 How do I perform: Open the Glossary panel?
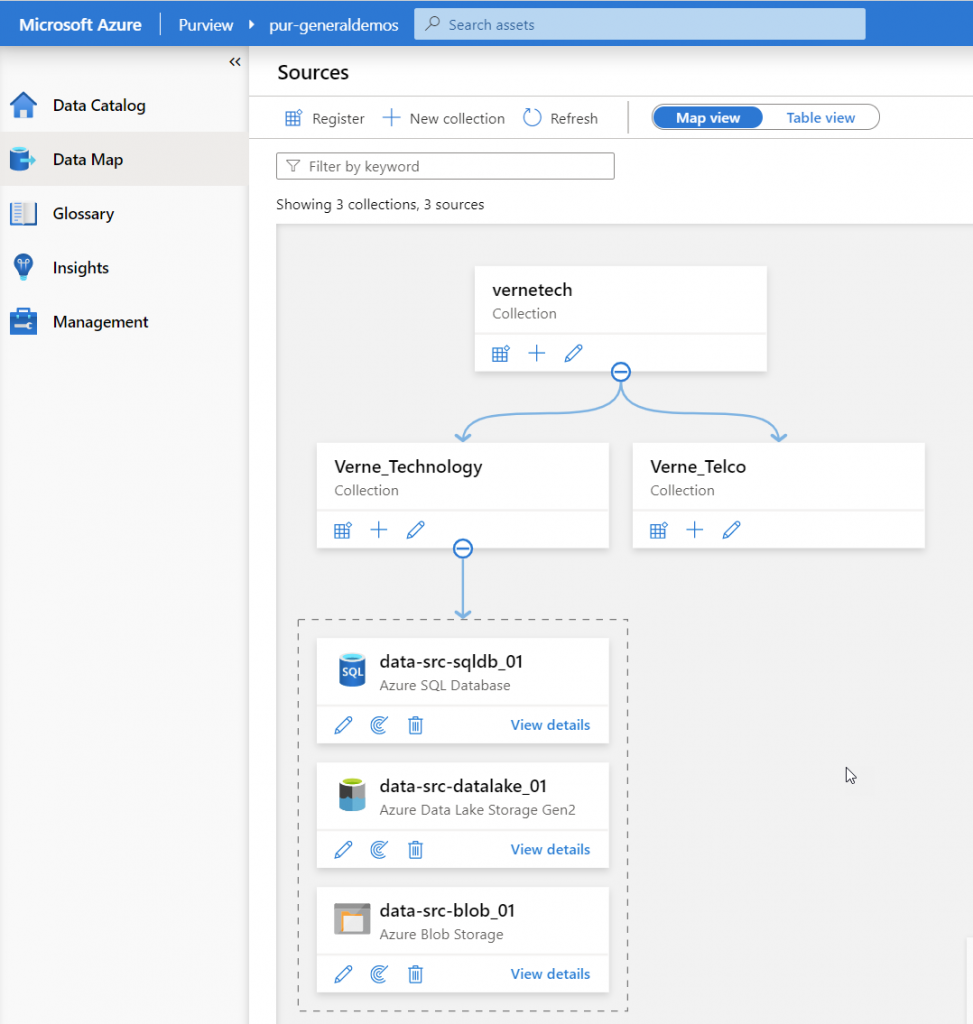coord(83,213)
